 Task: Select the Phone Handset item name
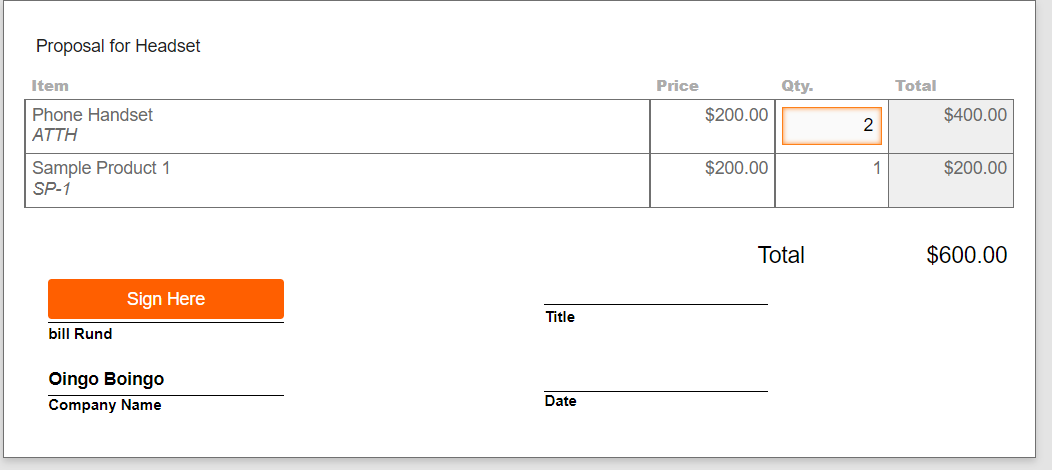pos(93,115)
